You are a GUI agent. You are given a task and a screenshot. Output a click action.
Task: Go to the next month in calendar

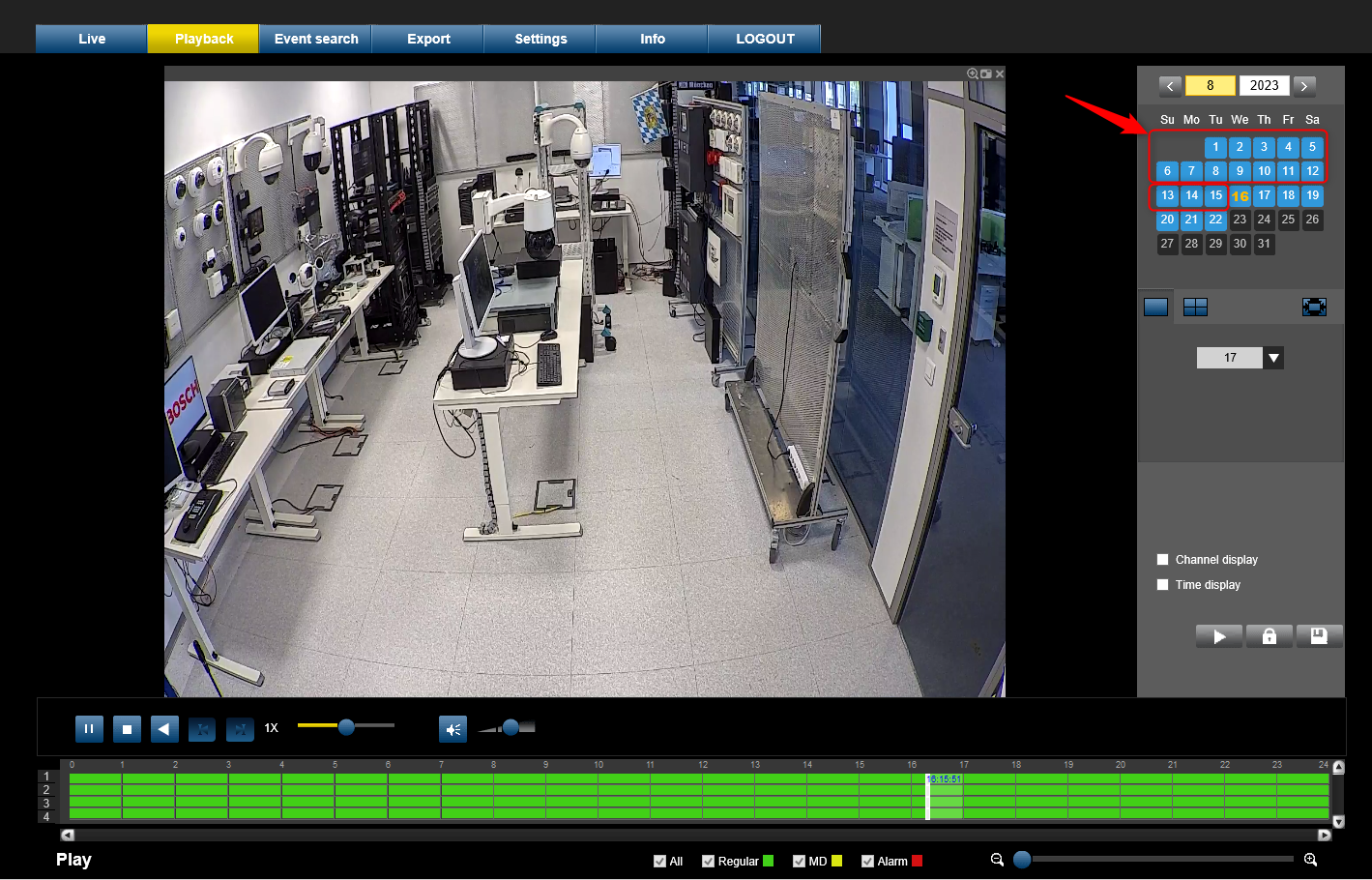coord(1303,86)
